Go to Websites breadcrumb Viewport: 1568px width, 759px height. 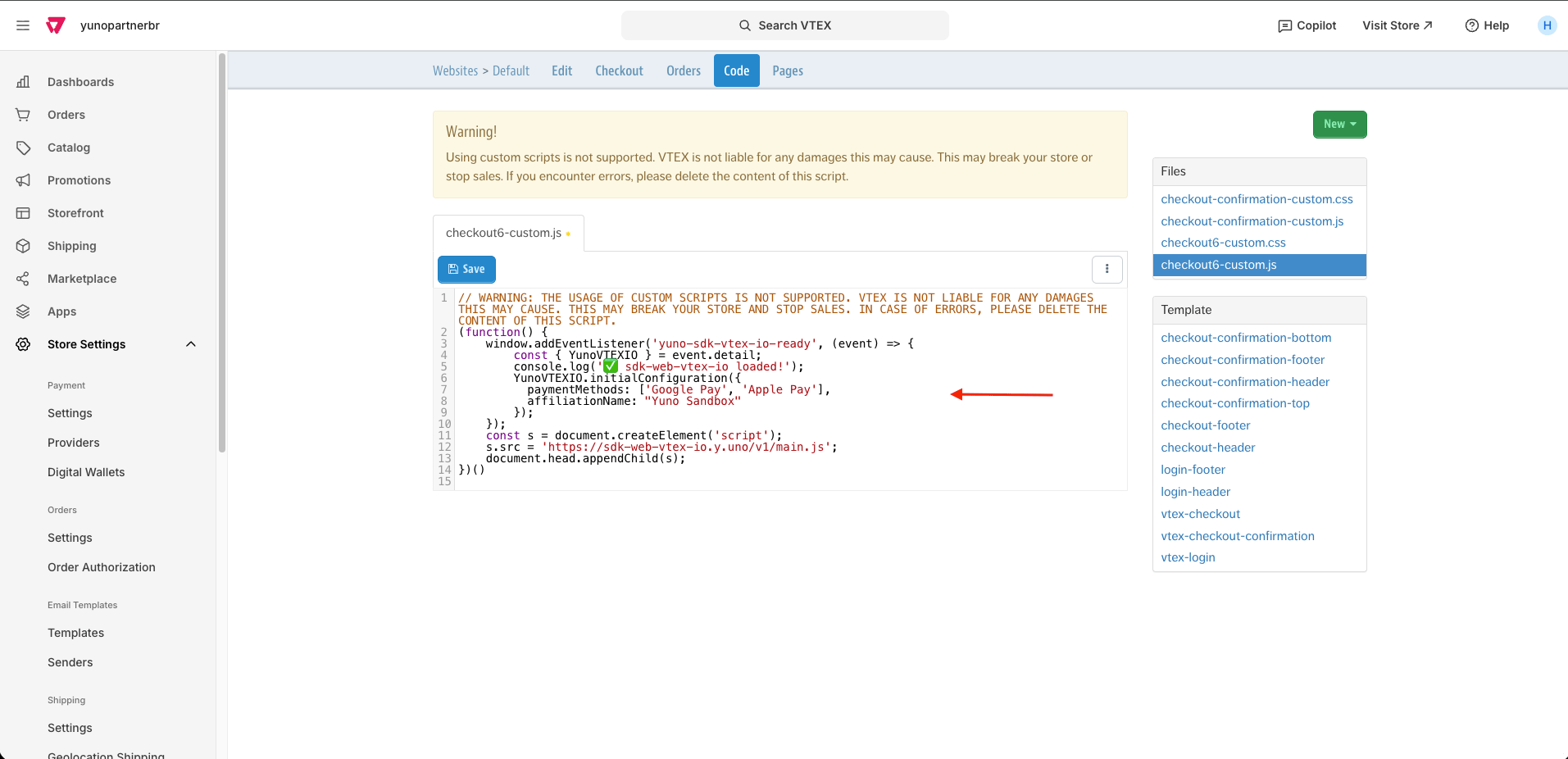(x=455, y=70)
